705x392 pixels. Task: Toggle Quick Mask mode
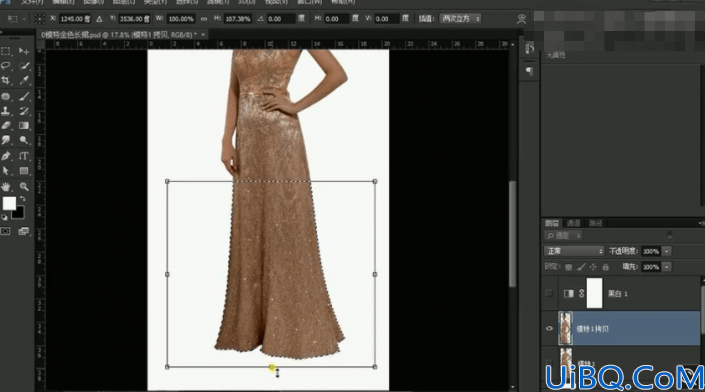pyautogui.click(x=5, y=231)
